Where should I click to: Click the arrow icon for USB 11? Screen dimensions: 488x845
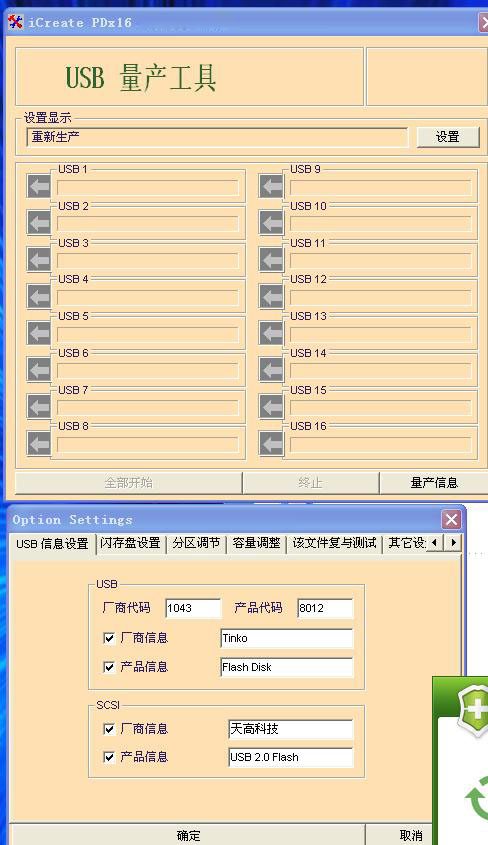click(x=271, y=260)
